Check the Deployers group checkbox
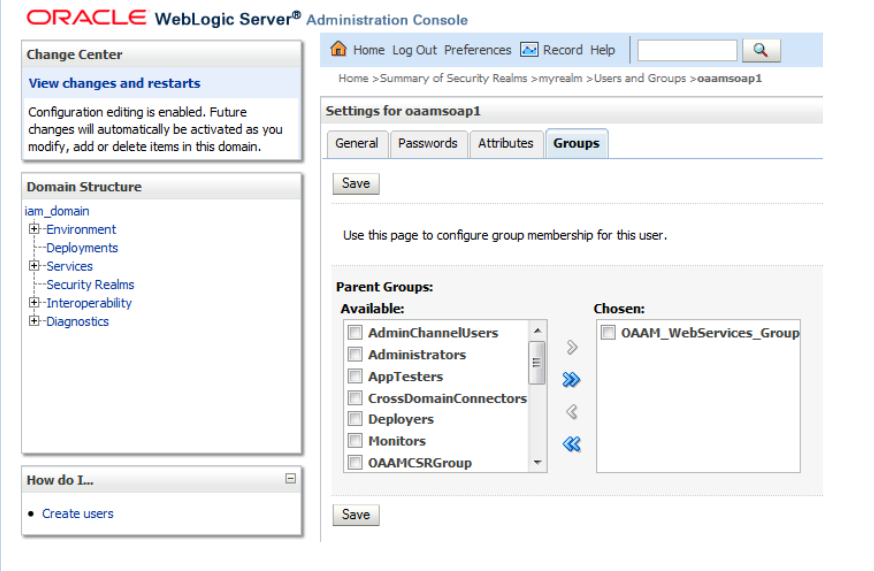 (355, 419)
